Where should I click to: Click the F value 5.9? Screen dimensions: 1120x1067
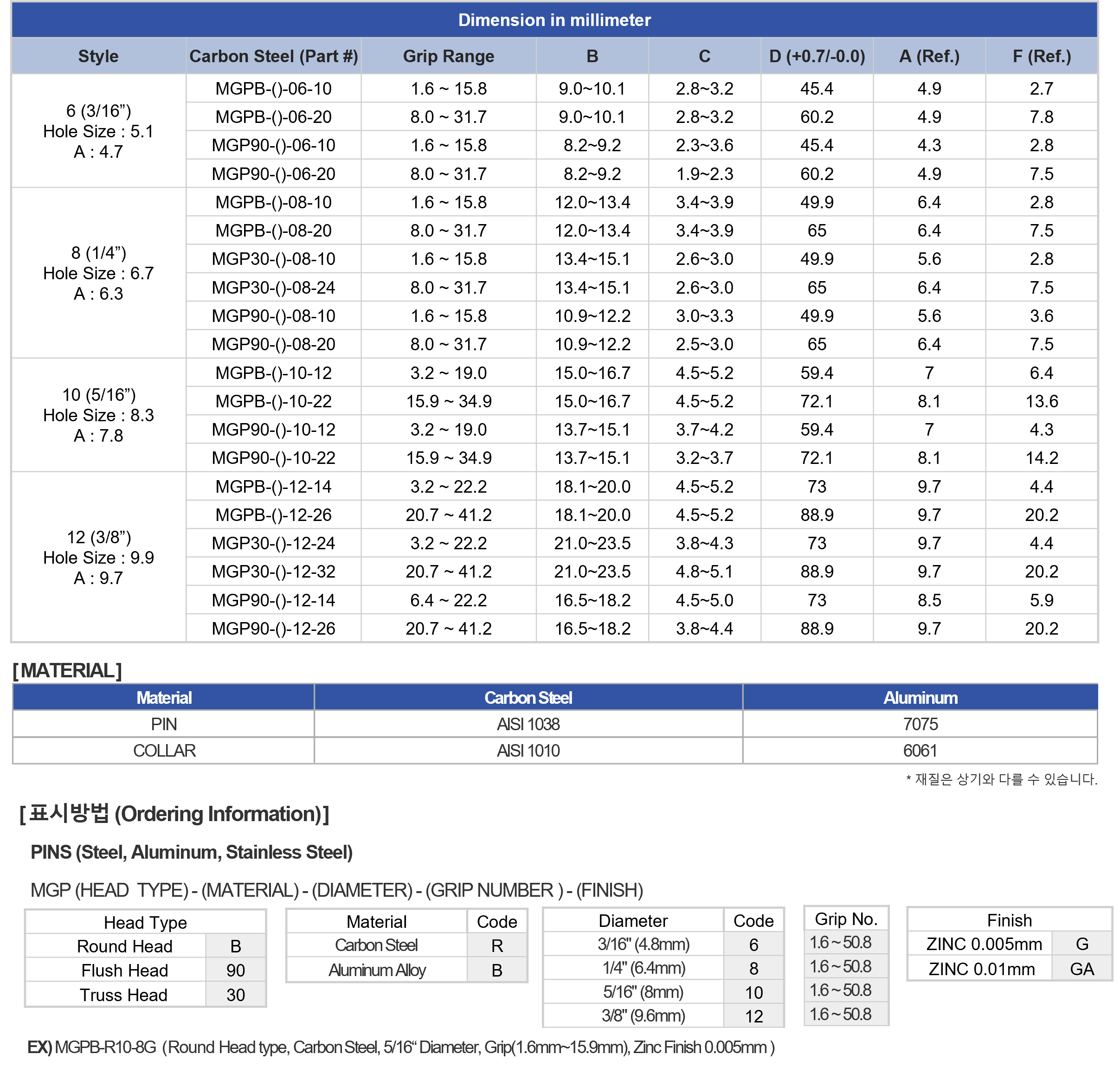pos(1042,601)
